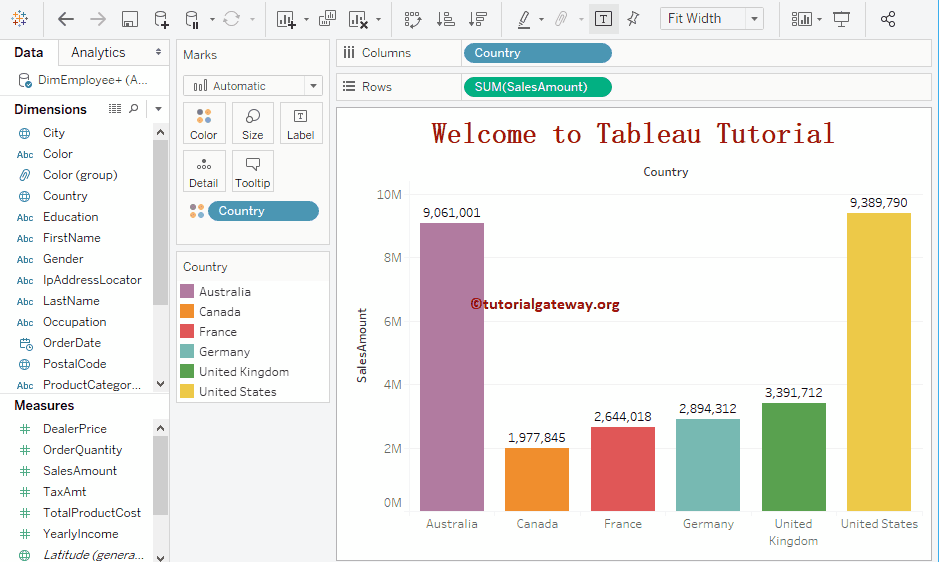Click United States legend color swatch
This screenshot has width=939, height=562.
[x=187, y=391]
